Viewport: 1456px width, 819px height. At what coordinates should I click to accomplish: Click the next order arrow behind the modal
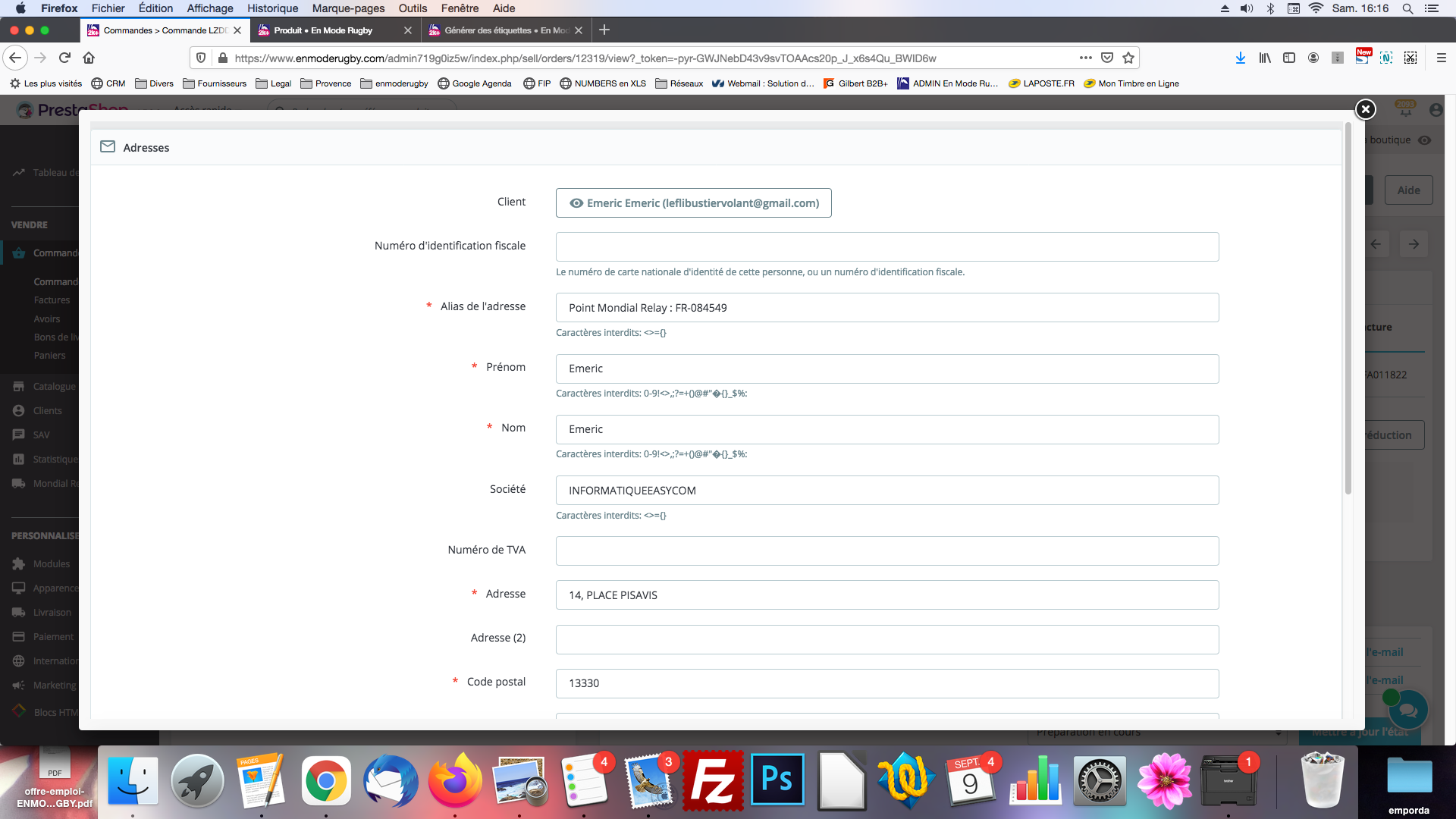1414,244
